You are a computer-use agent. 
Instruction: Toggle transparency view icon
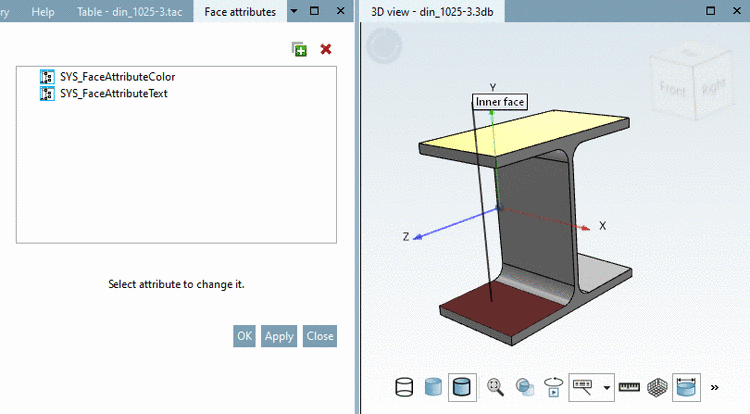point(525,387)
